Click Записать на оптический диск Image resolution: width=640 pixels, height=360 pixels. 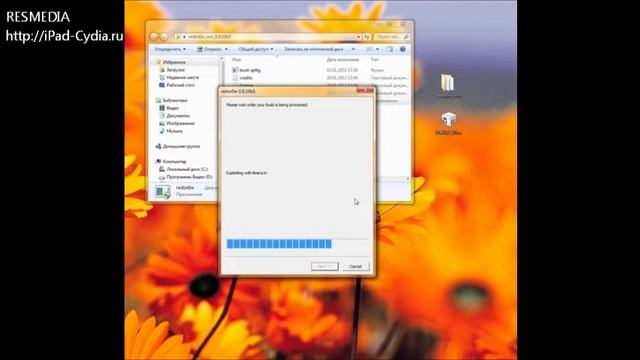(314, 49)
